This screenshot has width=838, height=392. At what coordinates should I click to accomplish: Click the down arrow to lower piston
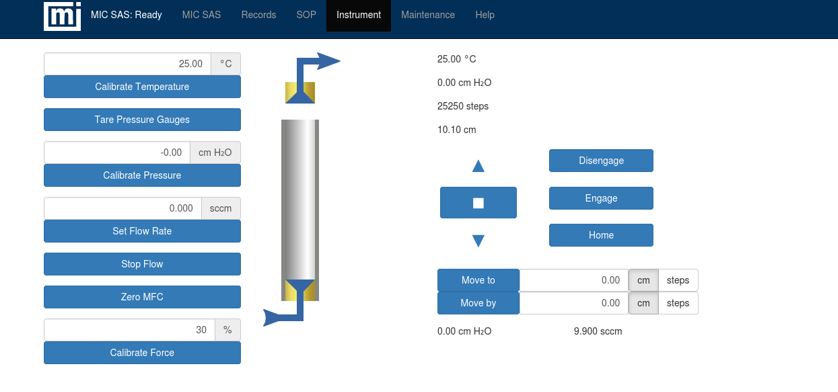(478, 241)
